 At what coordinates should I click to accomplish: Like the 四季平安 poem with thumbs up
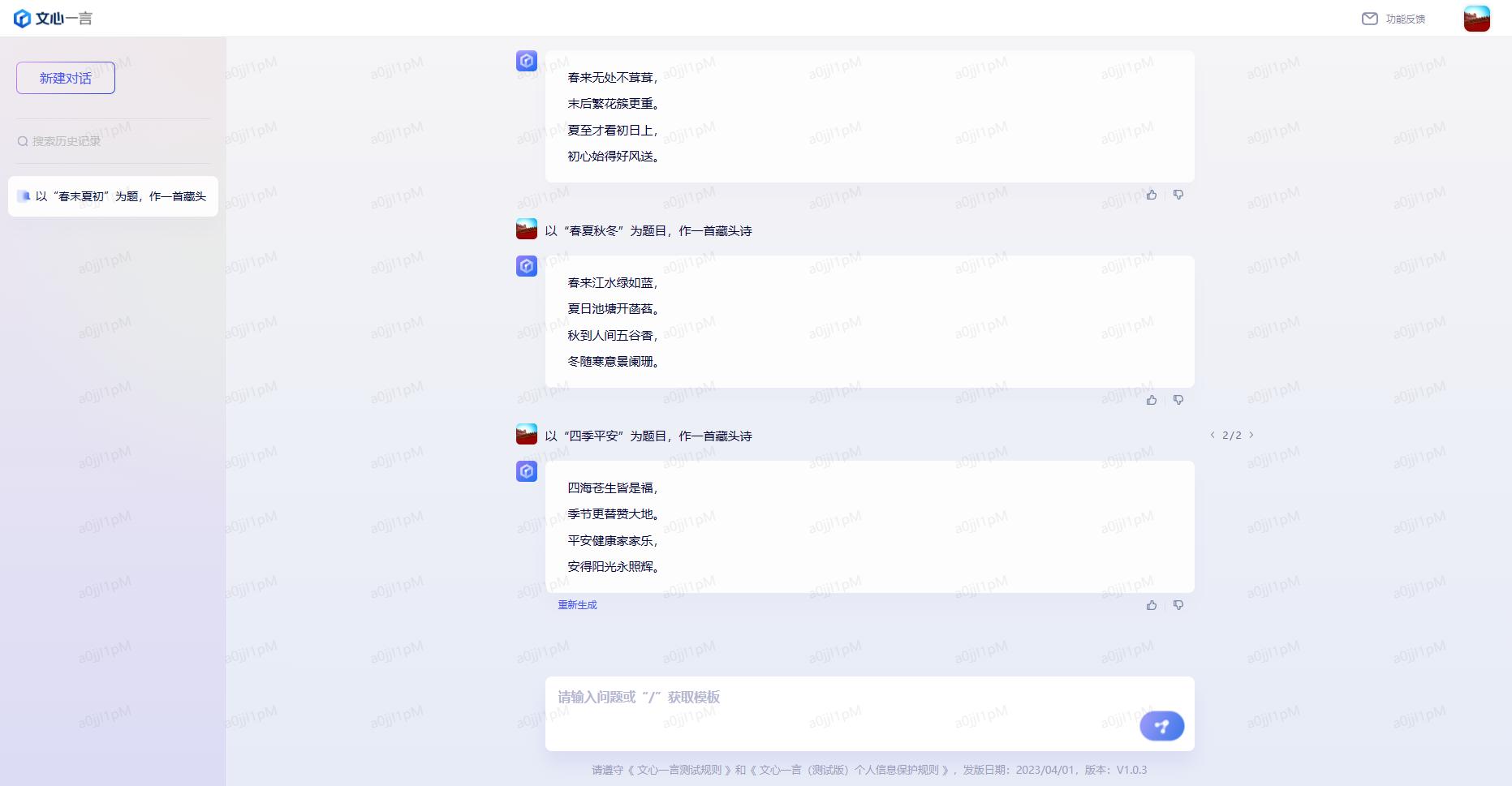pos(1152,604)
